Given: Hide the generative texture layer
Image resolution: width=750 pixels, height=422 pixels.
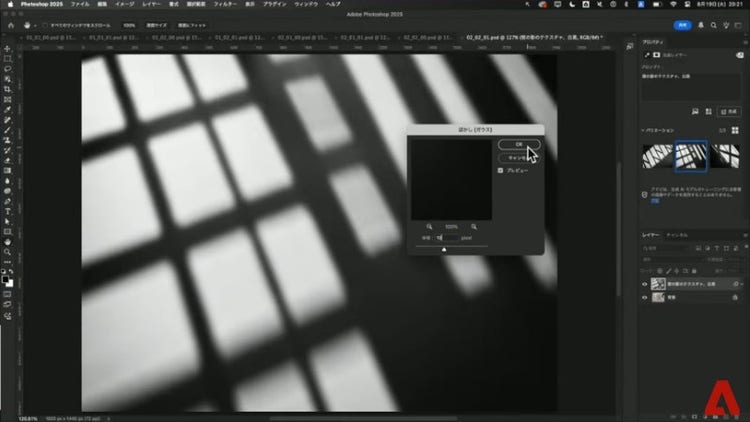Looking at the screenshot, I should [645, 284].
